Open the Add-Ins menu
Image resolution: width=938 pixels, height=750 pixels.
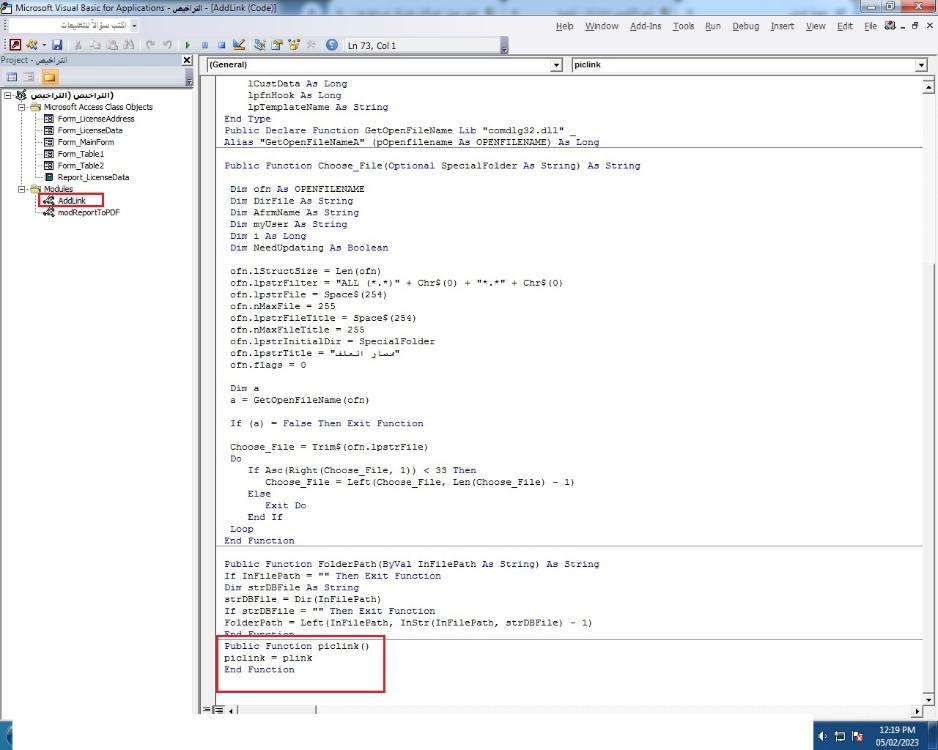[645, 26]
